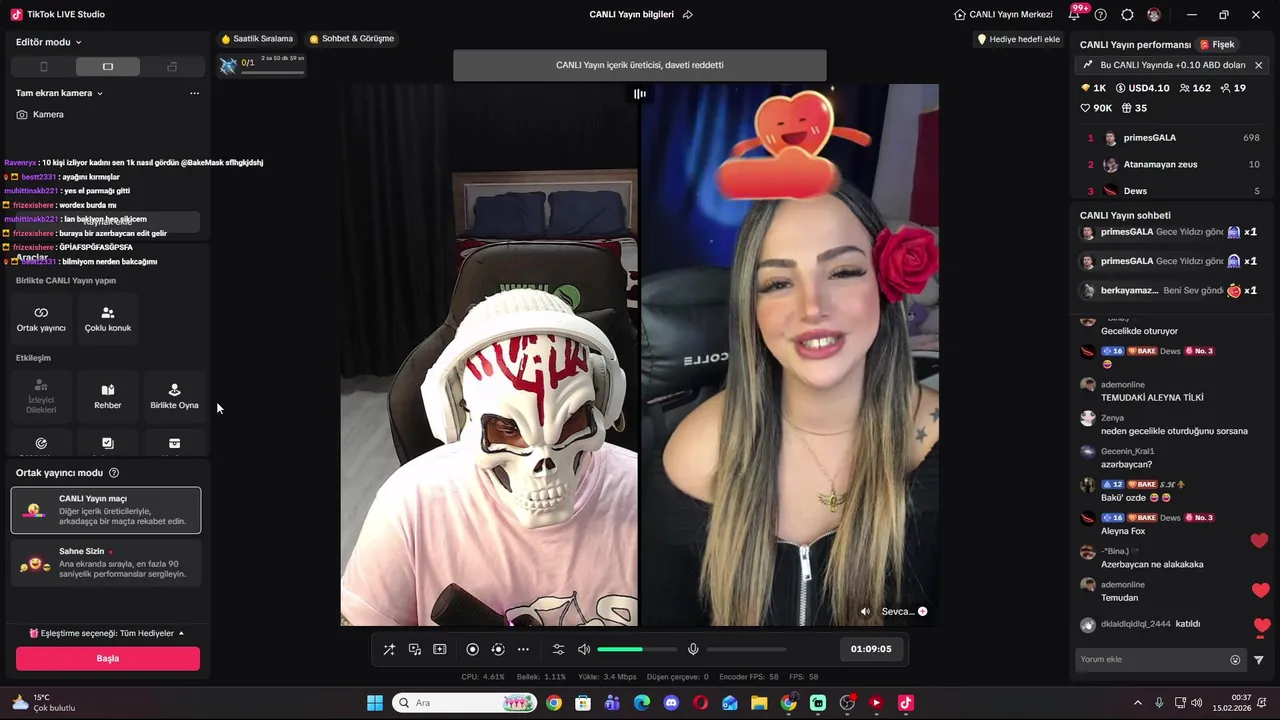Viewport: 1280px width, 720px height.
Task: Click Windows Start button on taskbar
Action: click(375, 703)
